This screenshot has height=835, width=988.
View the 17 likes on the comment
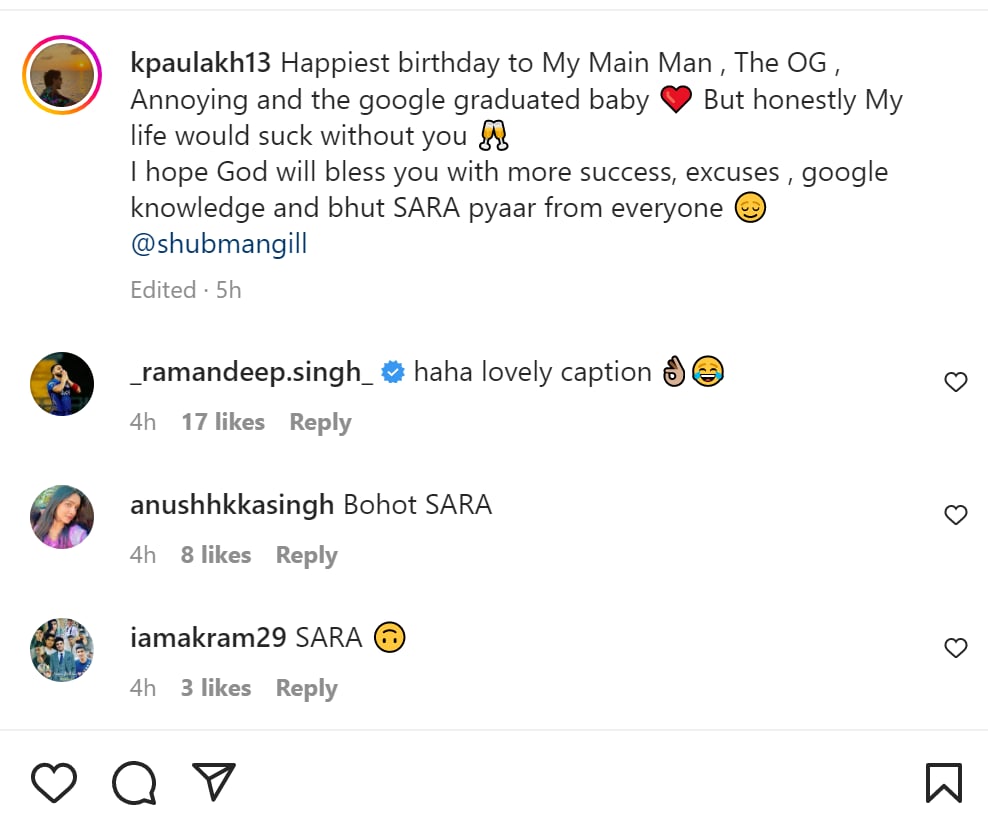[222, 422]
